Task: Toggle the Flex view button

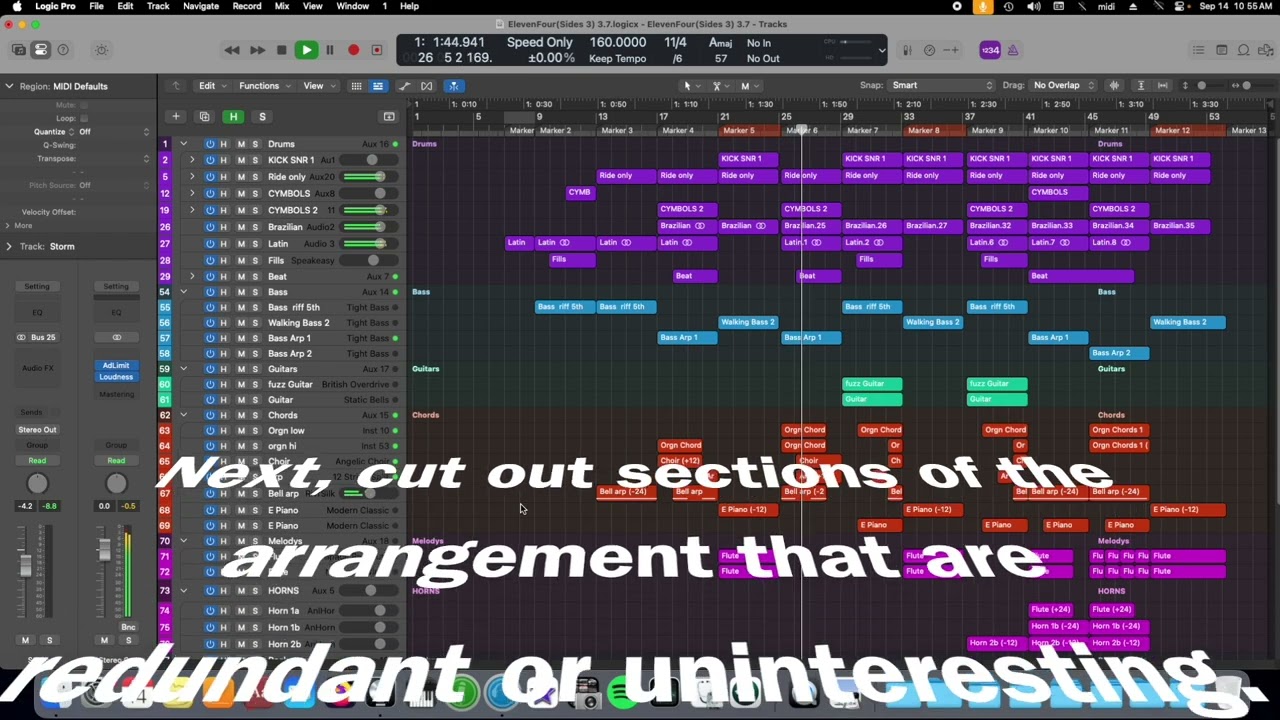Action: [427, 86]
